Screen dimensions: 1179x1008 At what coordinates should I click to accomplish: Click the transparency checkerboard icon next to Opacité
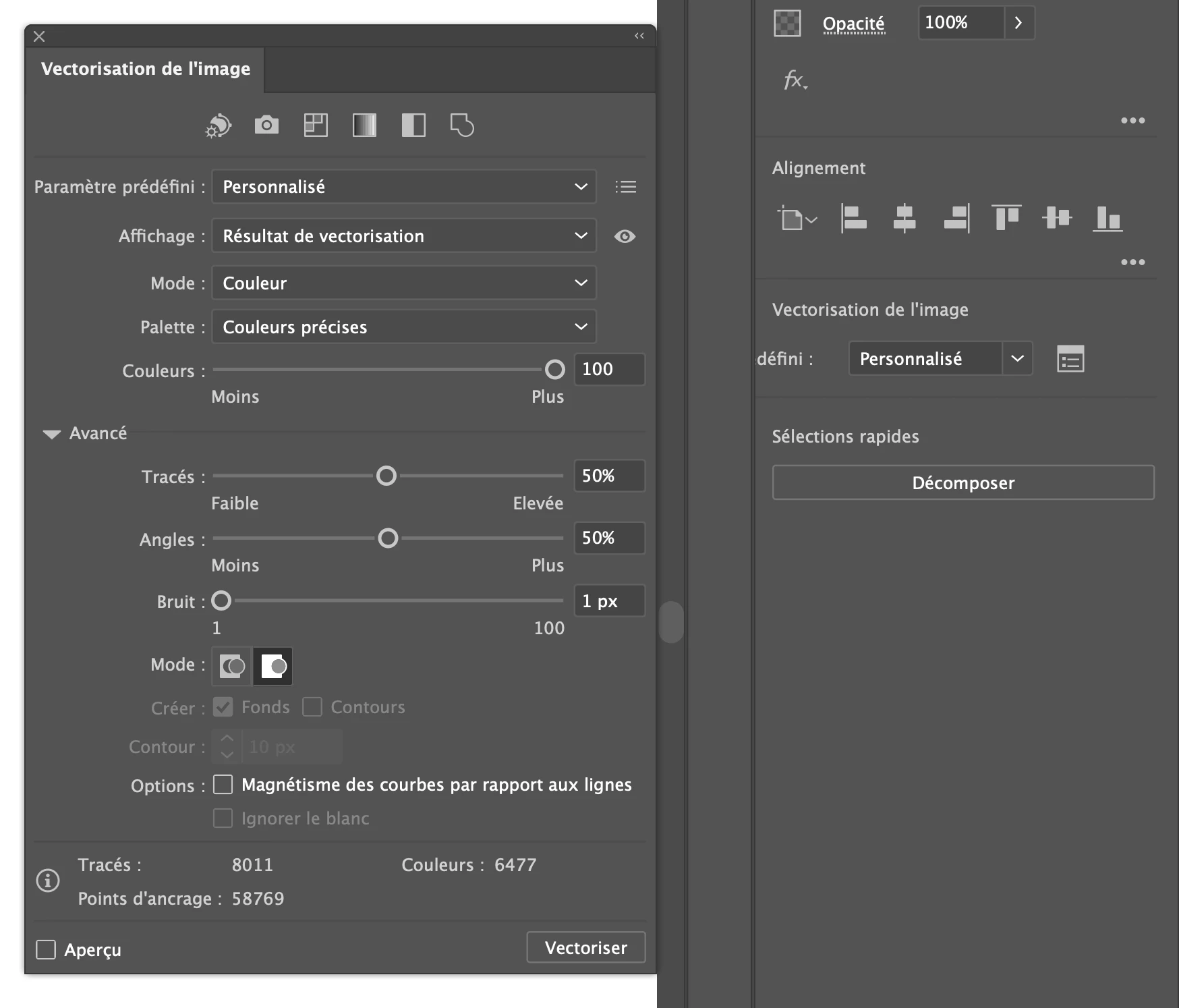coord(787,23)
